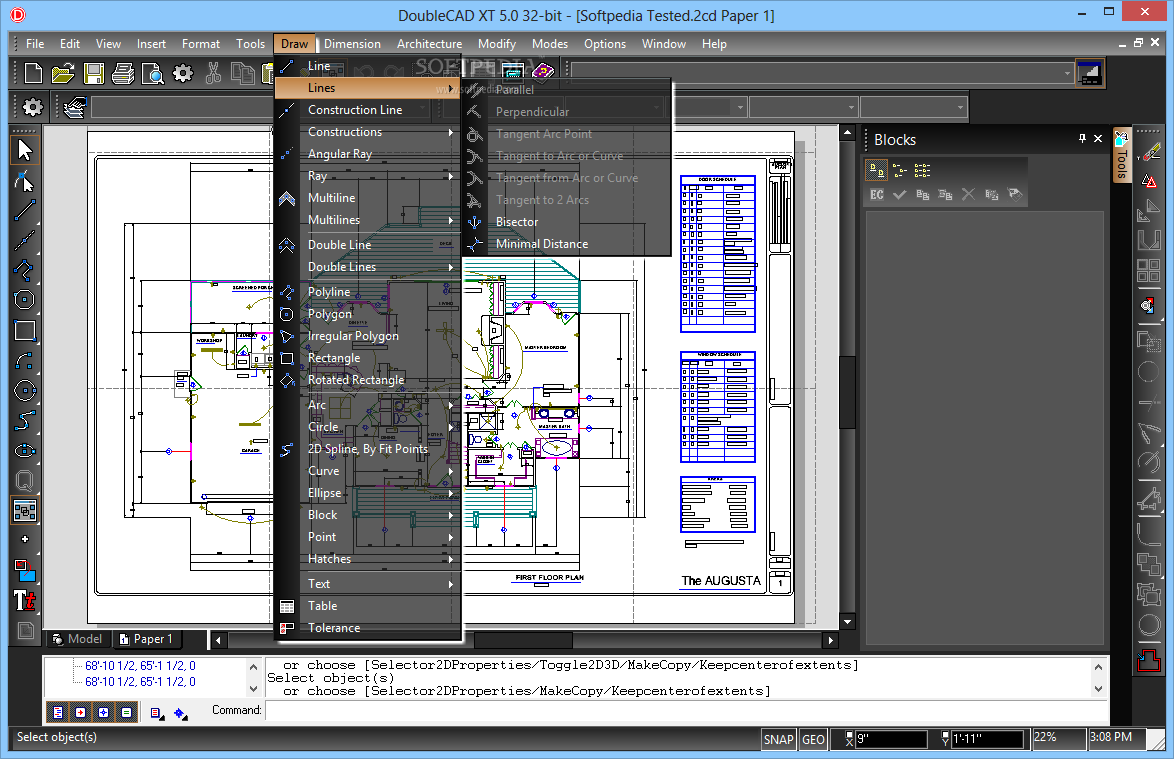Select the Spline tool in left toolbar

point(25,421)
